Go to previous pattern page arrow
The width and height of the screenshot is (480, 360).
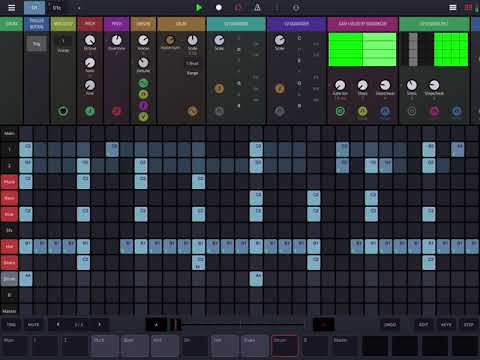pyautogui.click(x=58, y=324)
